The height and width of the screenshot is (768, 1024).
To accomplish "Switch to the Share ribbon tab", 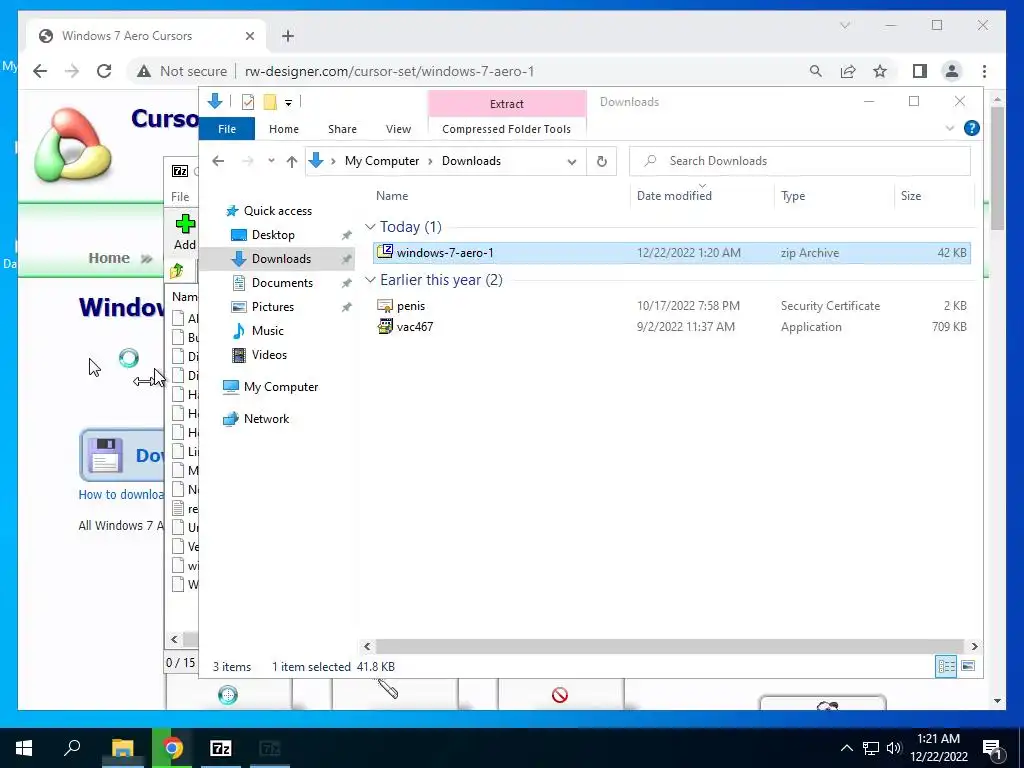I will pyautogui.click(x=342, y=129).
